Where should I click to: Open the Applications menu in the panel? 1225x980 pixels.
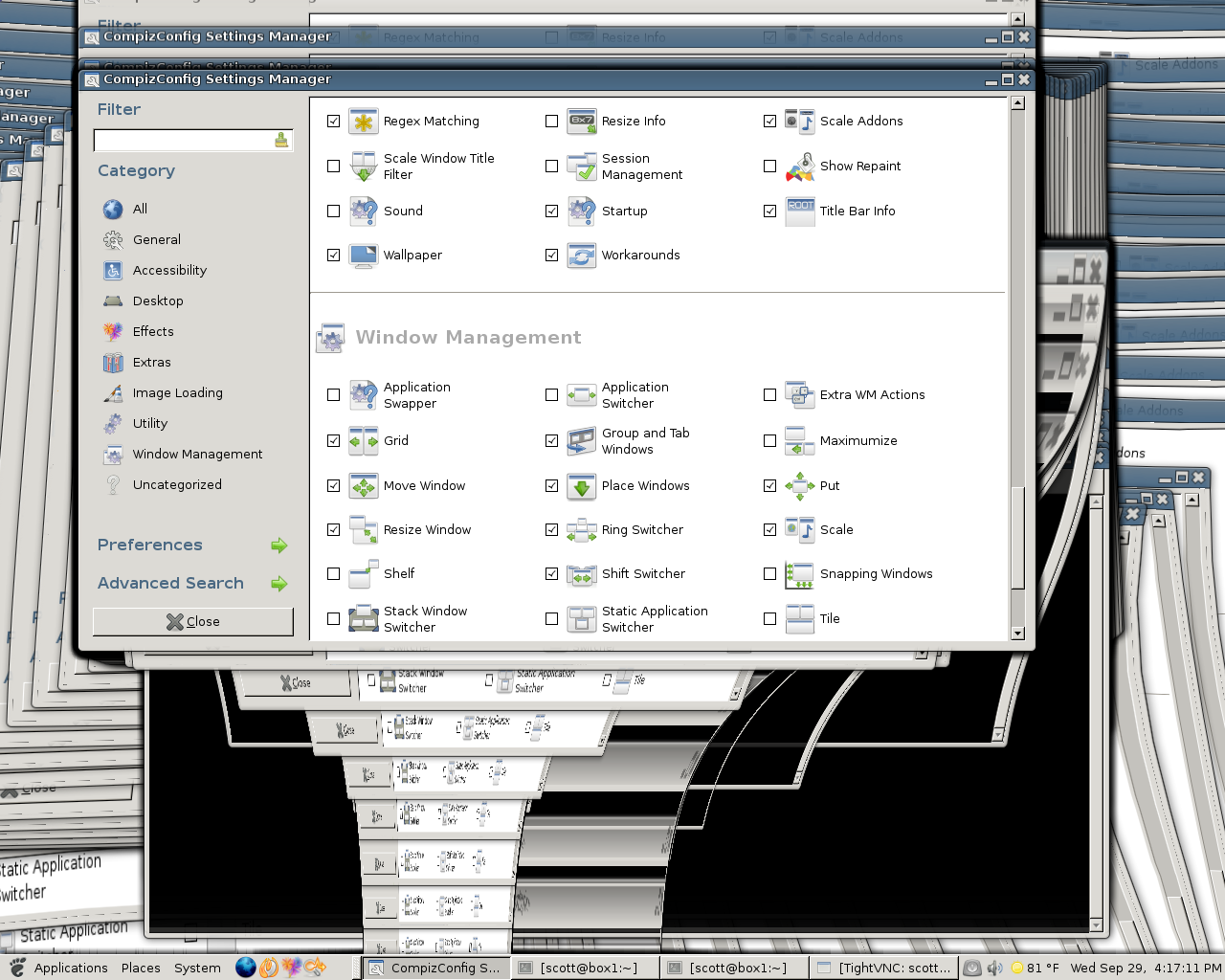(x=71, y=968)
